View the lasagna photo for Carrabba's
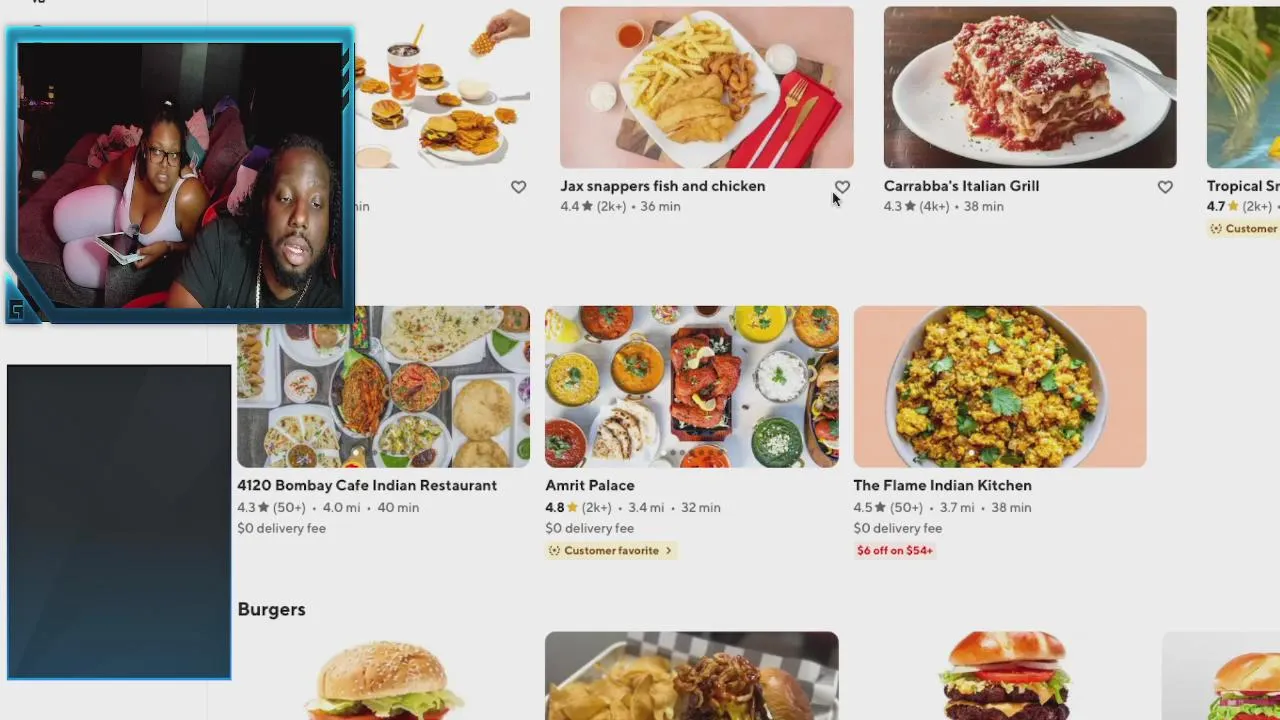1280x720 pixels. click(x=1030, y=87)
